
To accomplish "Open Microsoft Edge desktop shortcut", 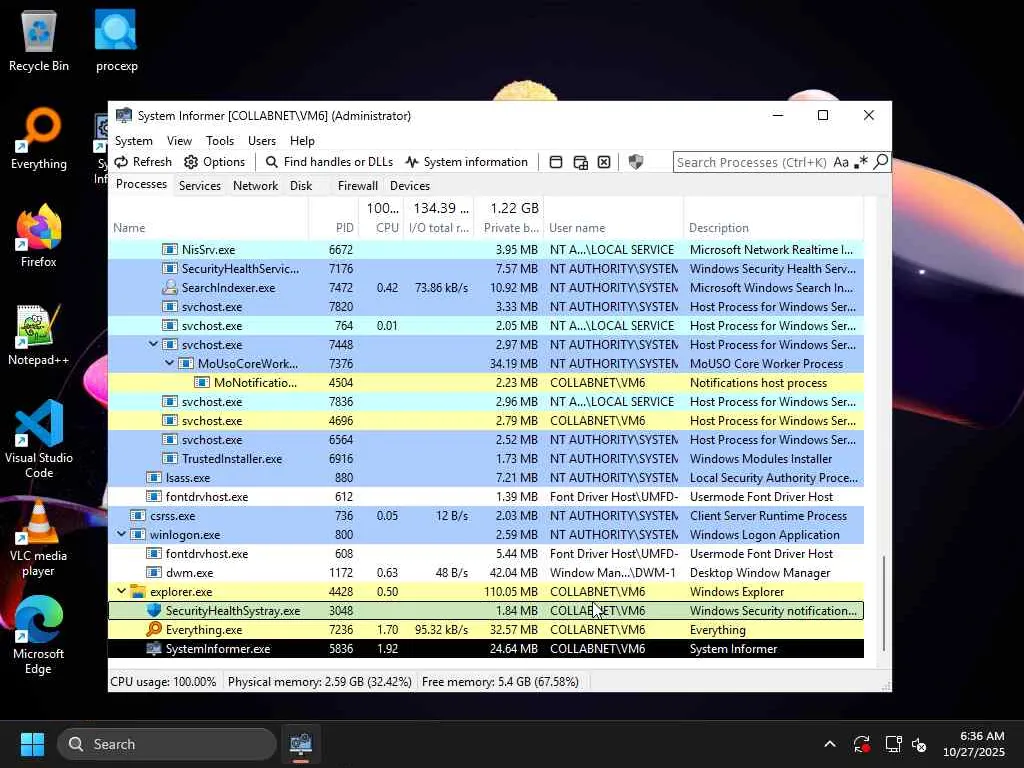I will pos(39,635).
